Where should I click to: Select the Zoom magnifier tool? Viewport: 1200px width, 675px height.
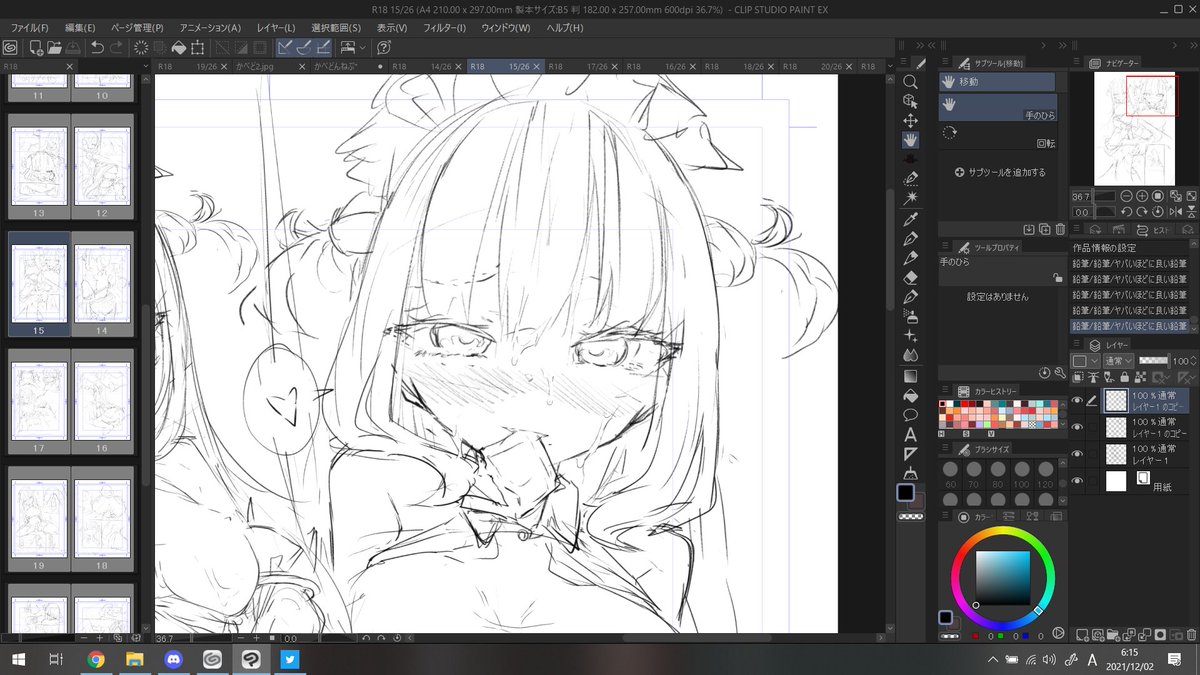tap(910, 82)
